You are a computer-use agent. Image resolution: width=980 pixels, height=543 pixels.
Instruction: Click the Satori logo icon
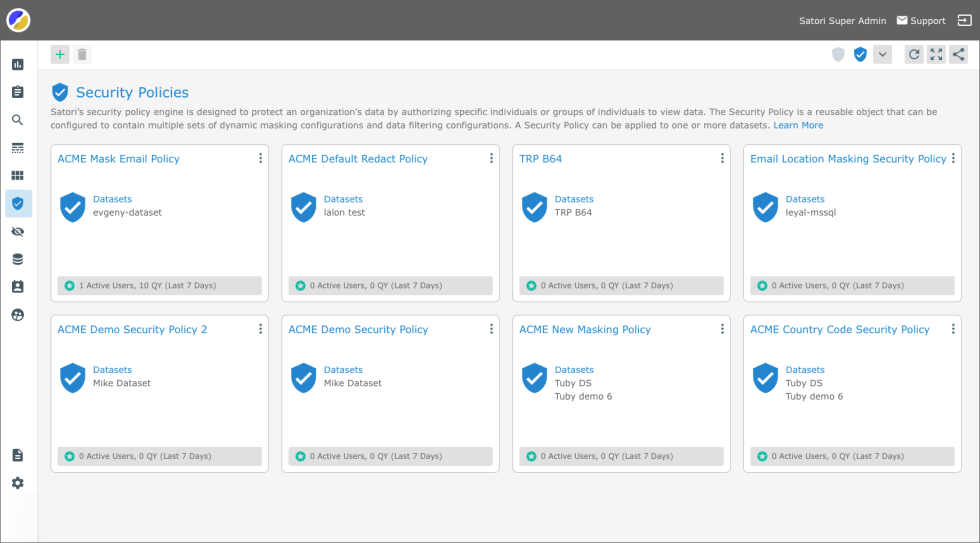[18, 20]
